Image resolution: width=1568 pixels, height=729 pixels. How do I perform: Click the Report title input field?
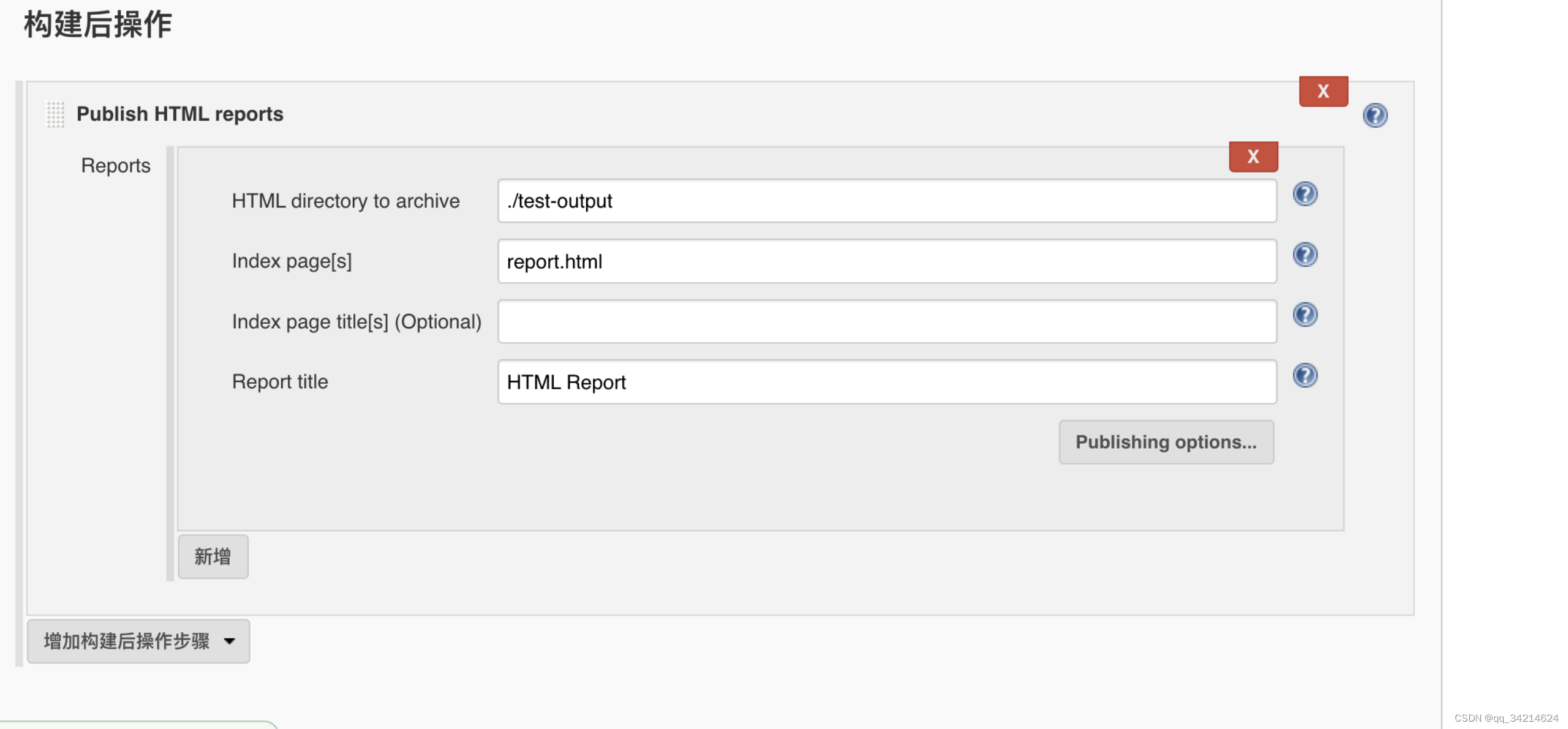[886, 382]
